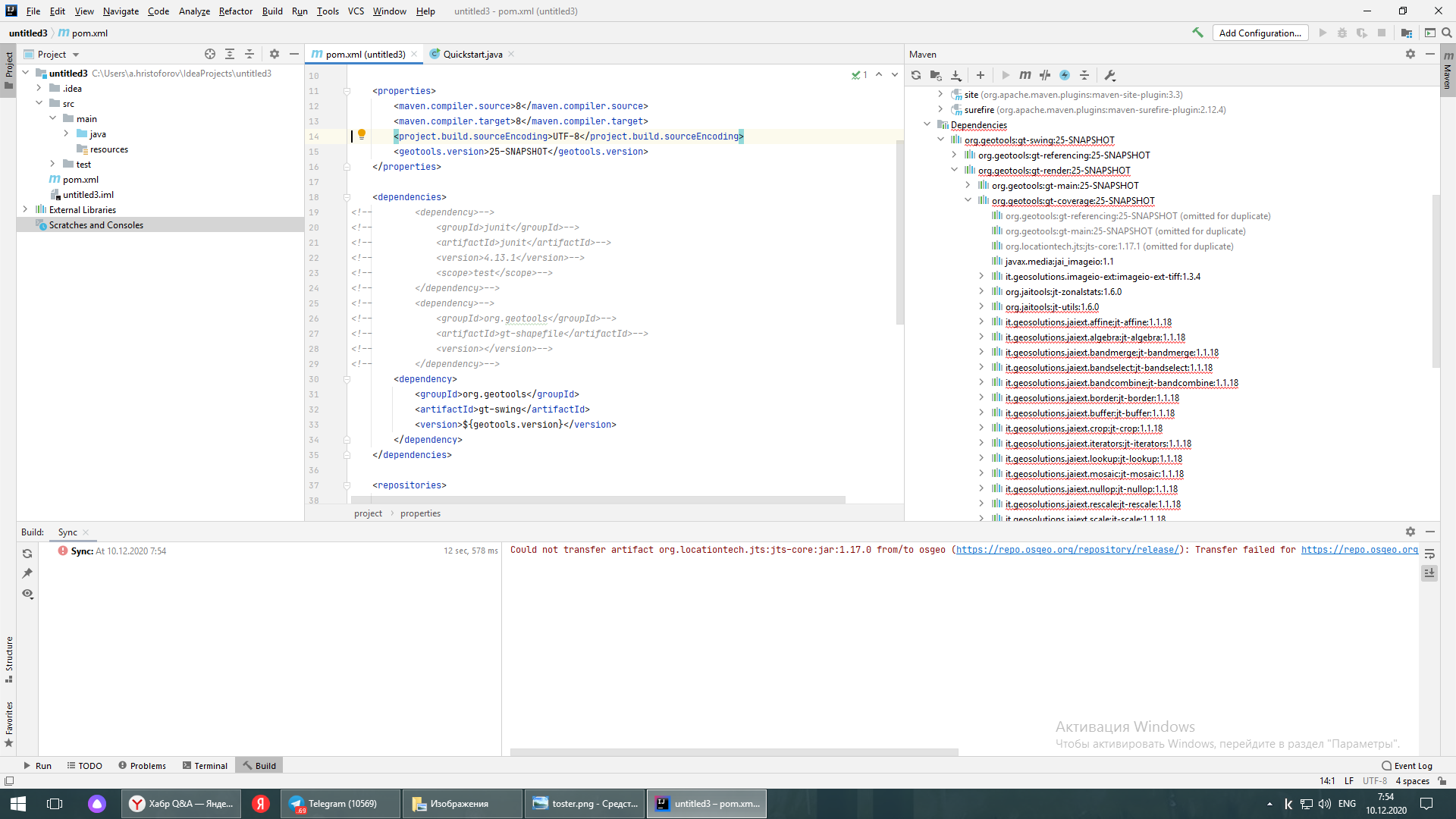Click Generate Sources and Update Folders icon

tap(936, 75)
